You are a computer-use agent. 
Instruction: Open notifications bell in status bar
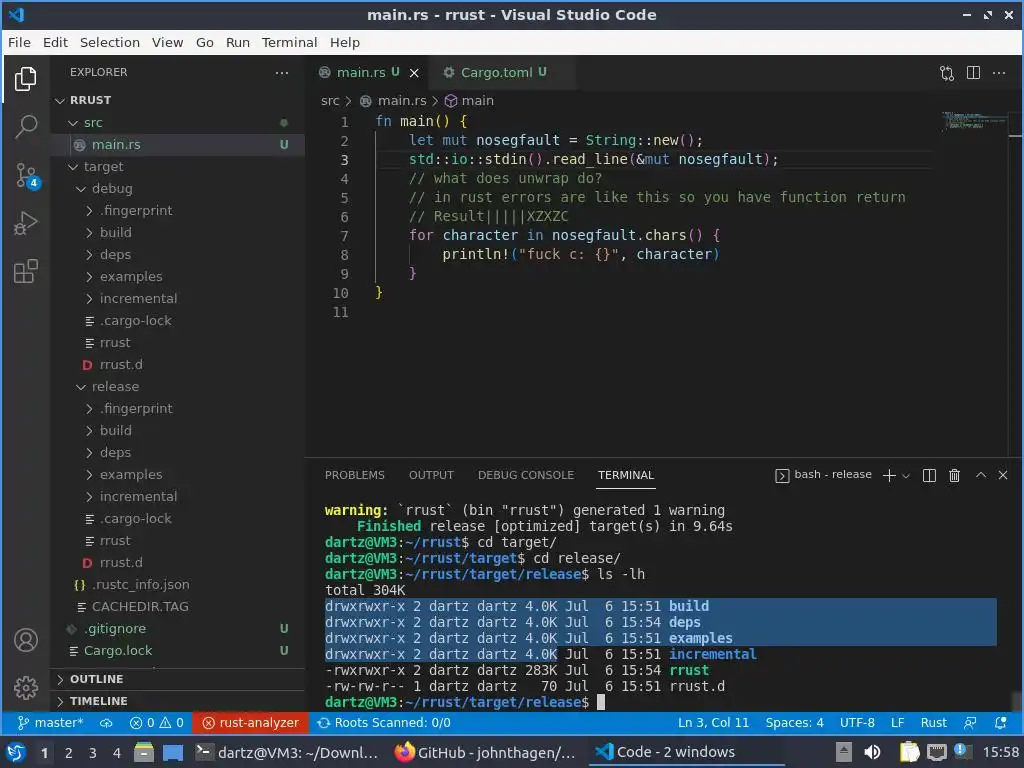(x=1000, y=722)
